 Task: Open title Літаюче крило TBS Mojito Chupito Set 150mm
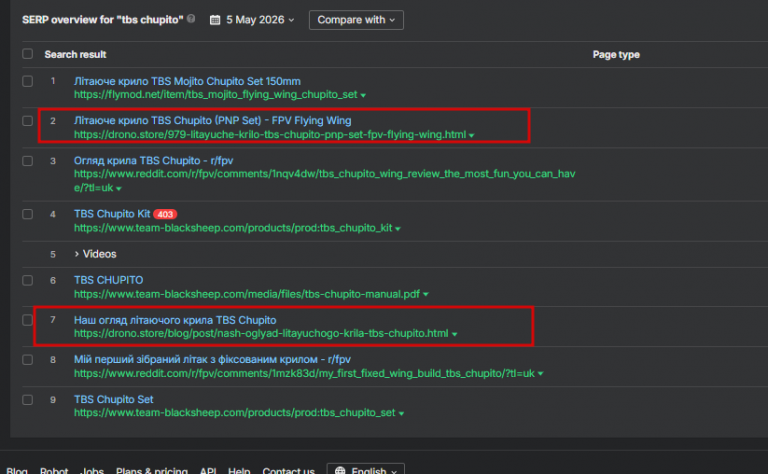[x=187, y=81]
